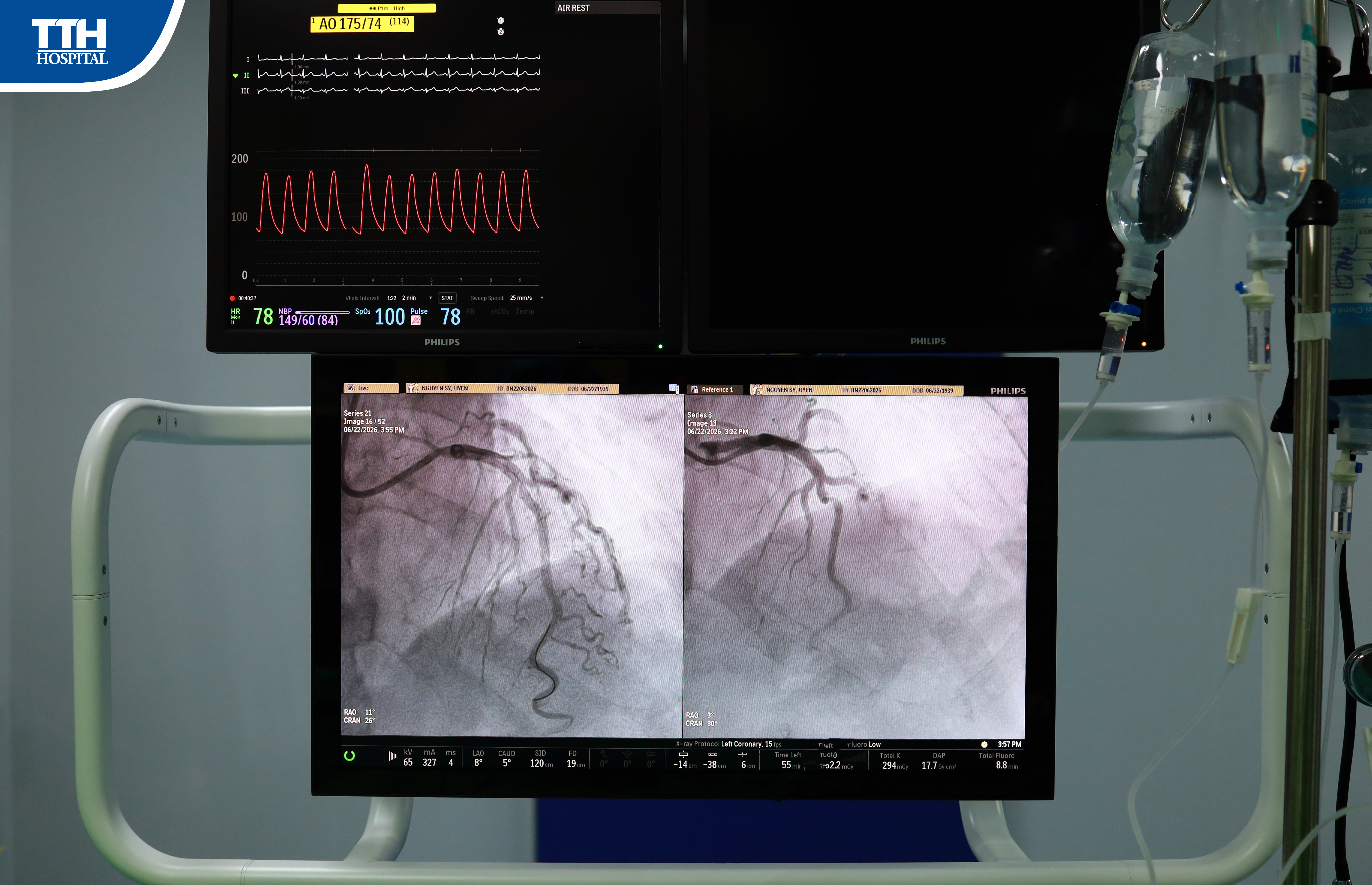Click the CAUD 5° angle readout
This screenshot has height=885, width=1372.
pyautogui.click(x=507, y=758)
